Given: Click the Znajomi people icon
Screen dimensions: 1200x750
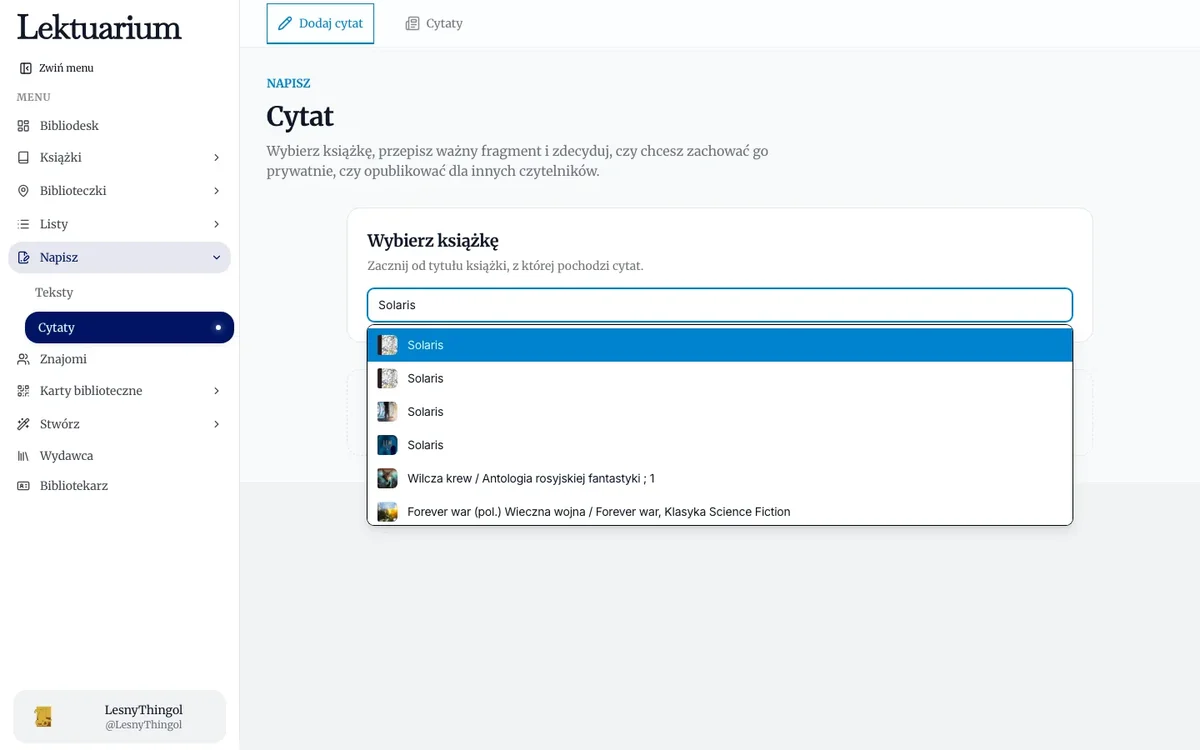Looking at the screenshot, I should coord(24,359).
